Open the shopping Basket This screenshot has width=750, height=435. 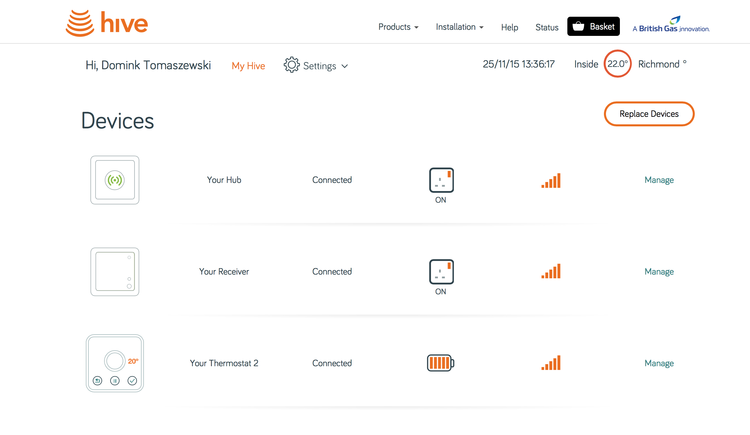593,27
